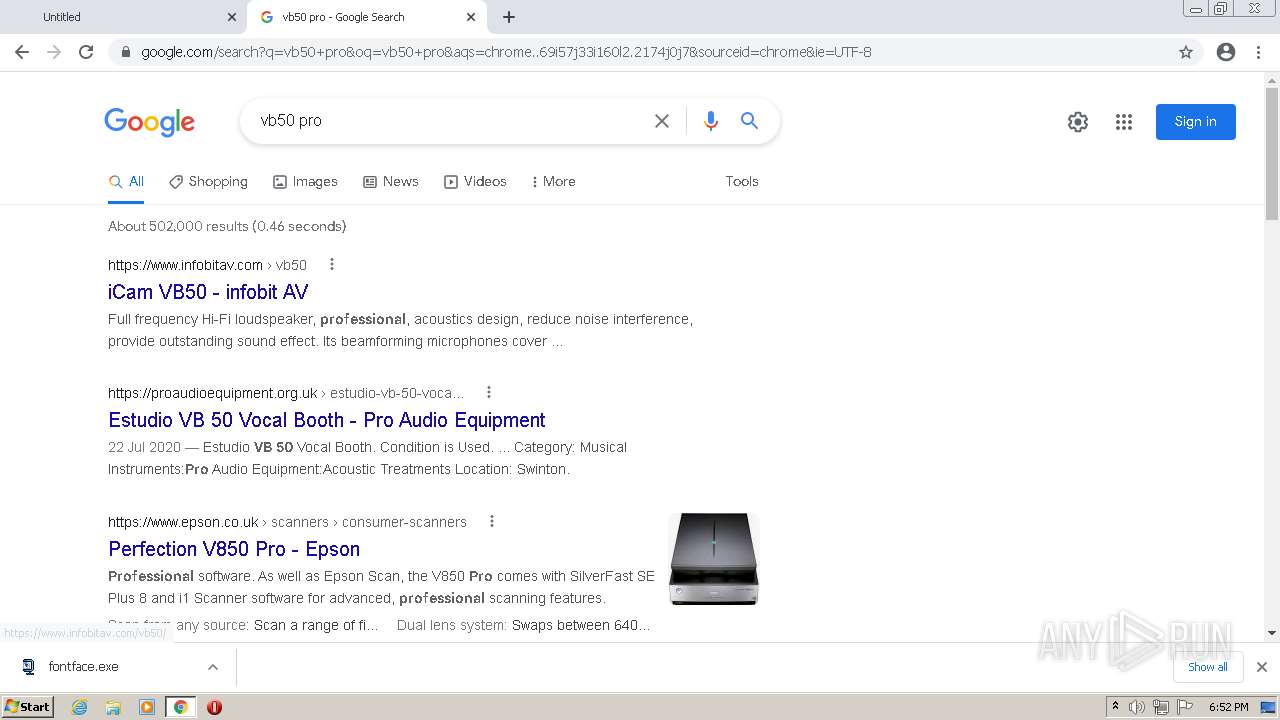Open search Tools options
The image size is (1280, 720).
pyautogui.click(x=742, y=182)
